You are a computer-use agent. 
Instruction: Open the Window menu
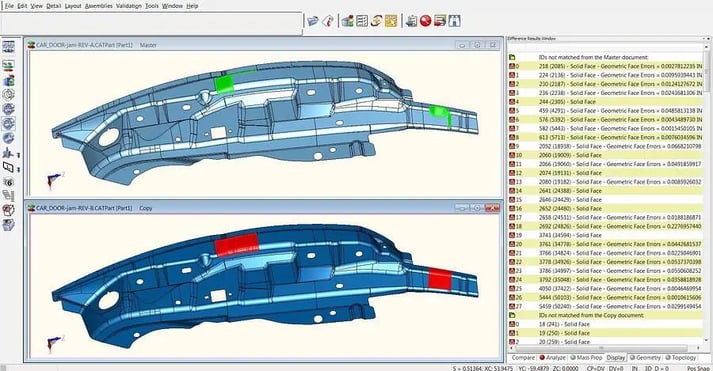click(x=172, y=6)
